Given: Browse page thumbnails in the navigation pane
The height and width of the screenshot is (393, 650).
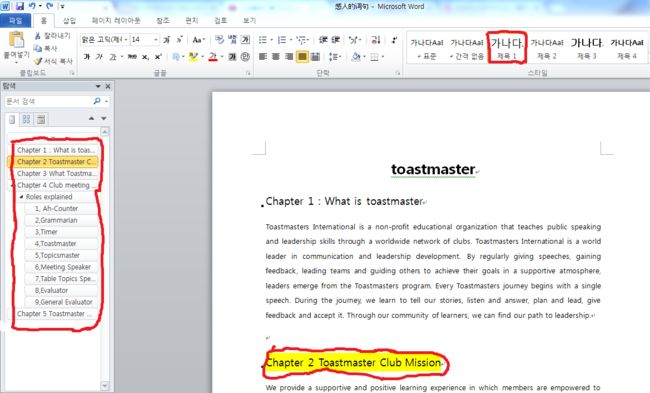Looking at the screenshot, I should 27,119.
